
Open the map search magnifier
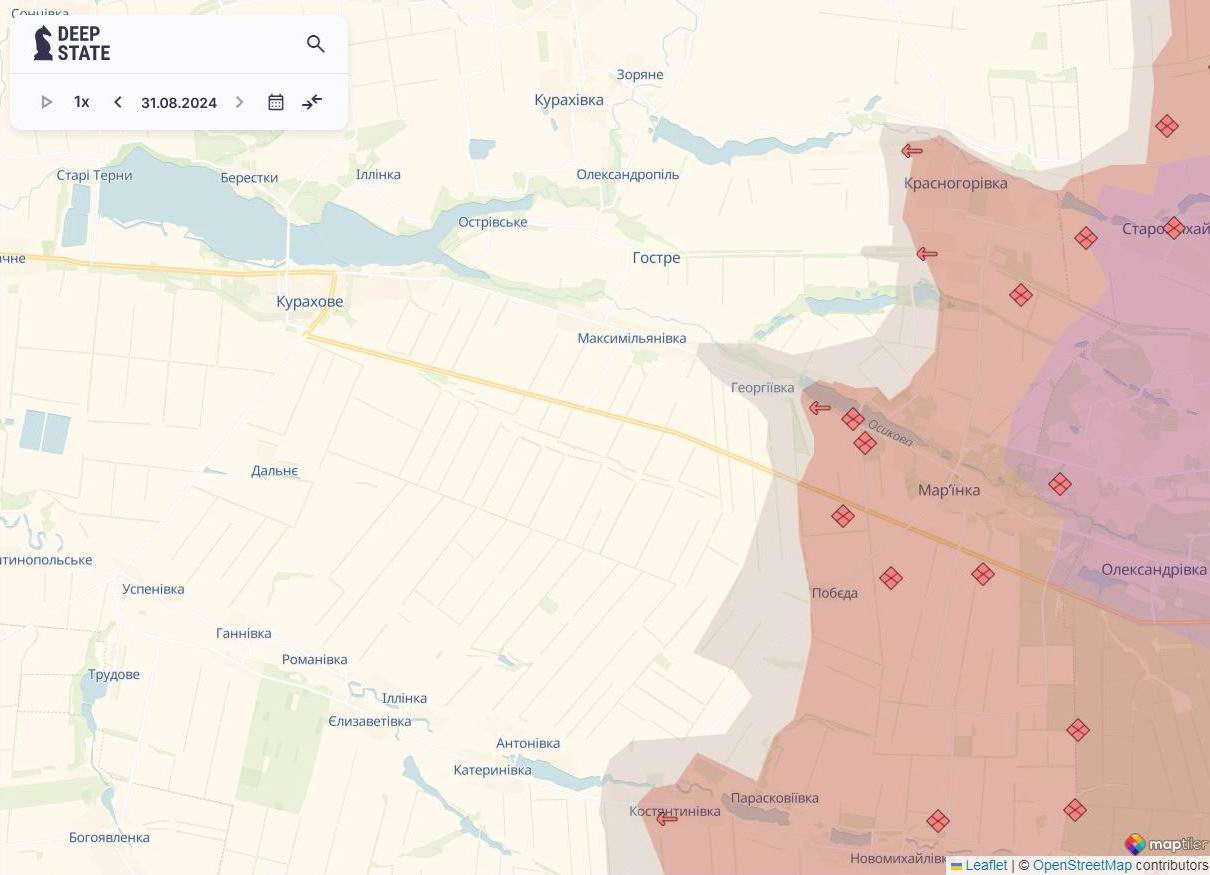click(316, 44)
